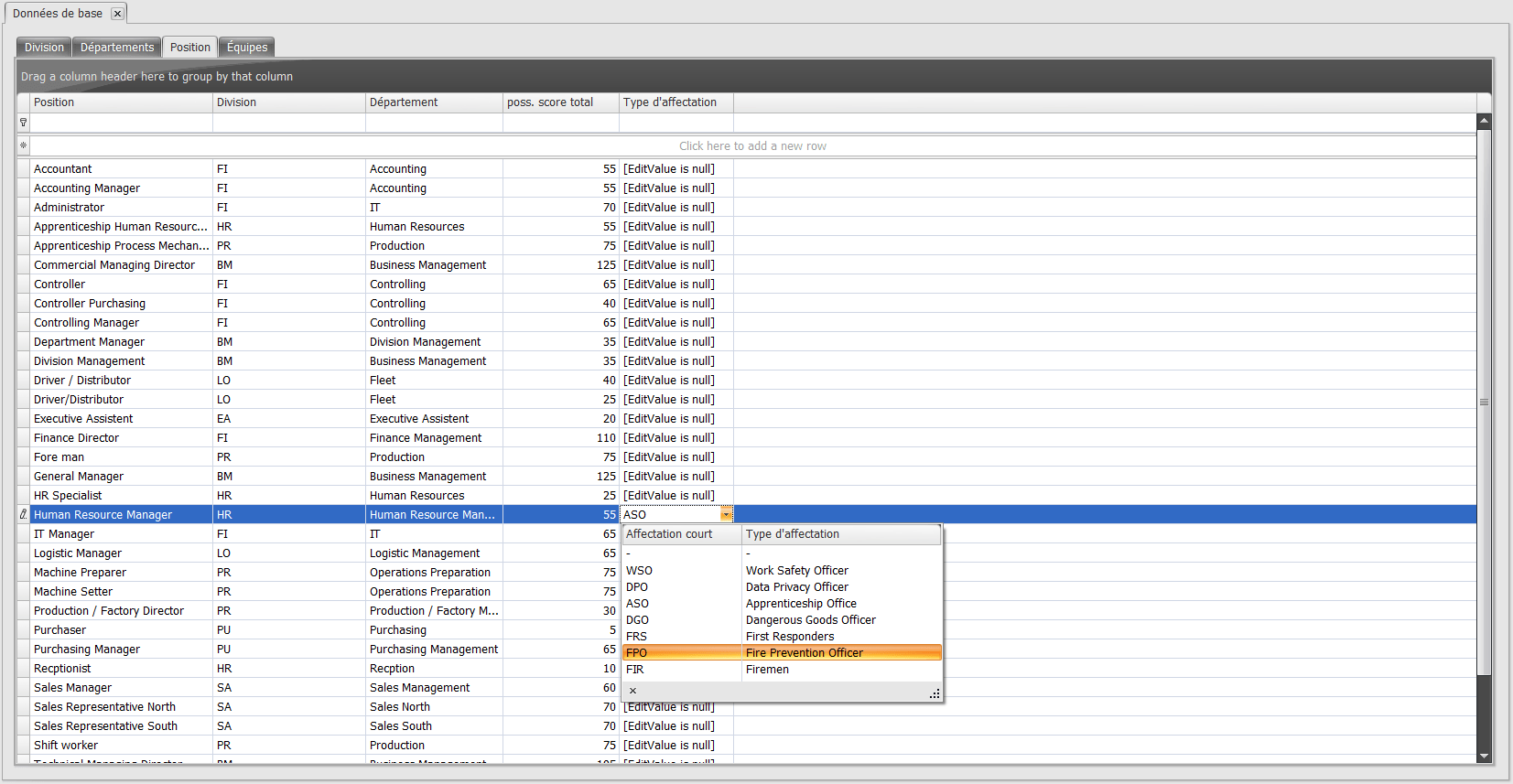Click the scrollbar up arrow
This screenshot has height=784, width=1513.
pyautogui.click(x=1484, y=121)
